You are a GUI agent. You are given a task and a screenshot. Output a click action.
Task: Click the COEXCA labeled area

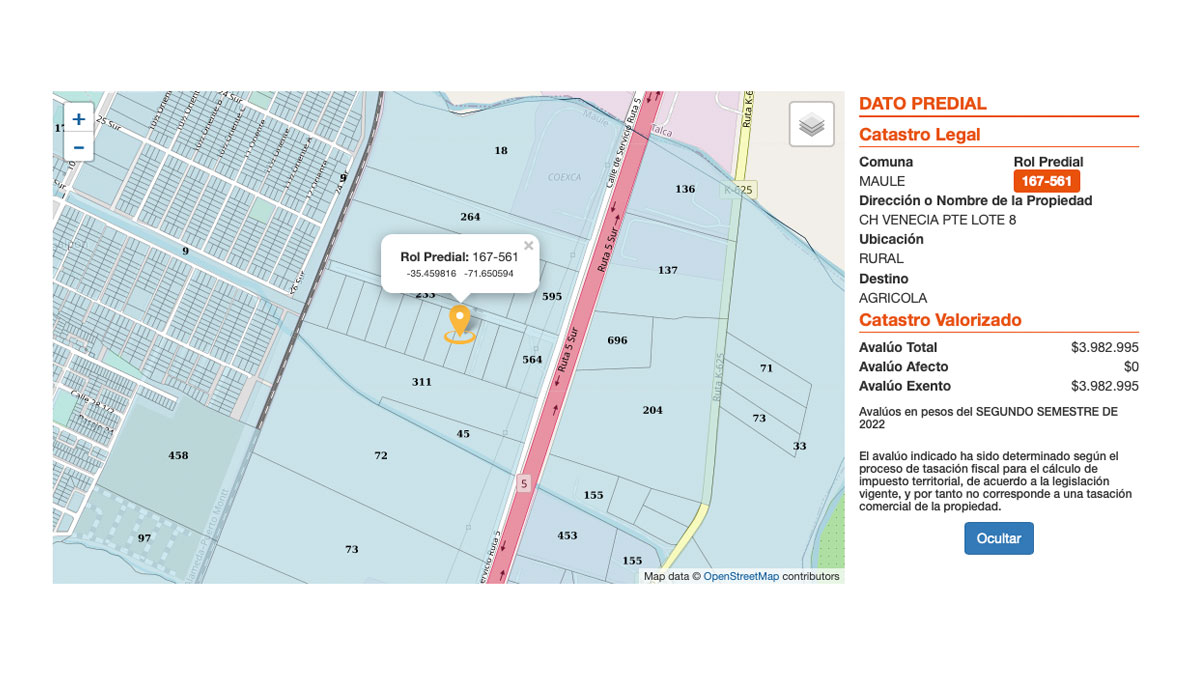click(x=564, y=177)
